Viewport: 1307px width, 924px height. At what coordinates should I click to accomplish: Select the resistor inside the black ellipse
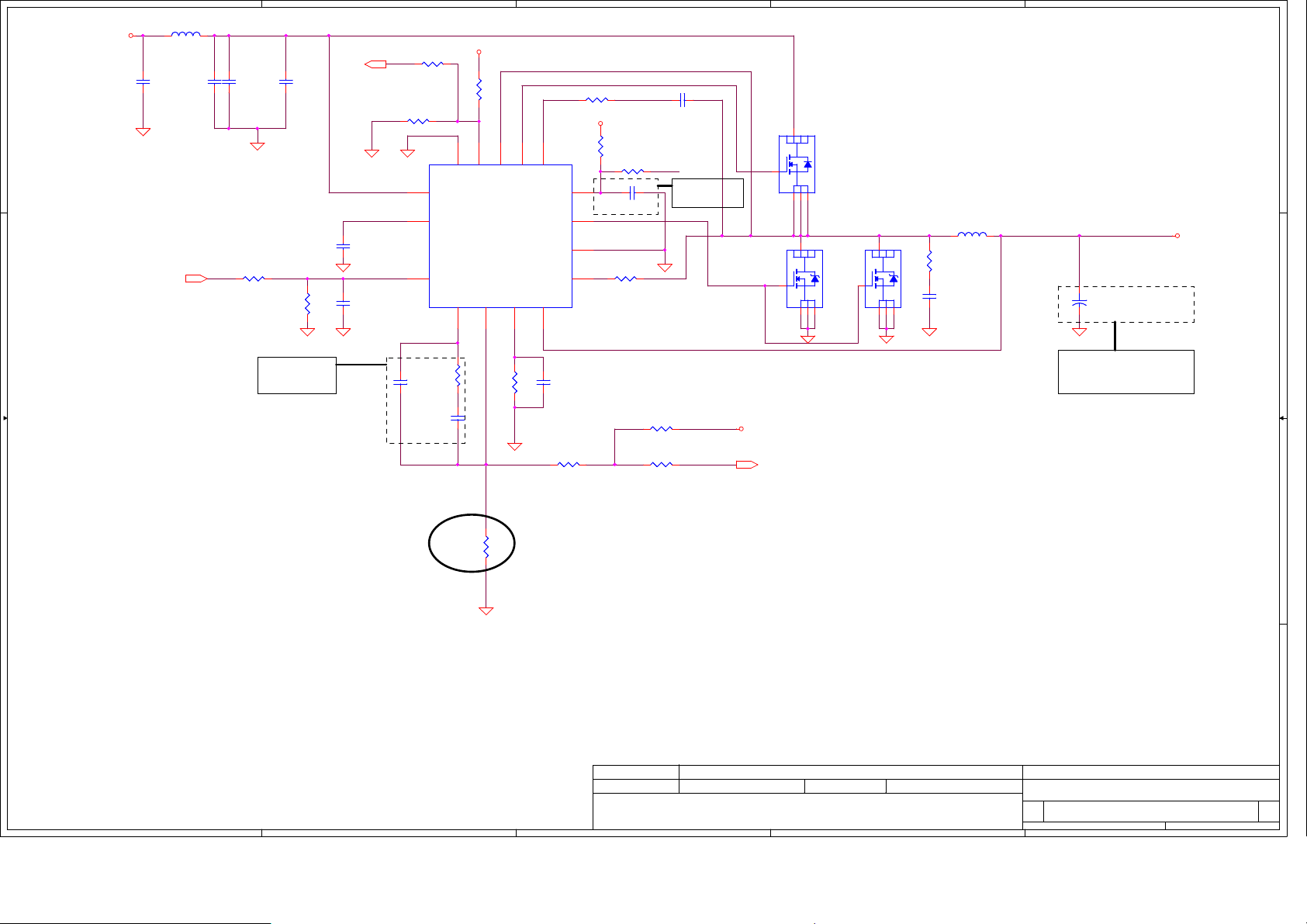pos(486,546)
